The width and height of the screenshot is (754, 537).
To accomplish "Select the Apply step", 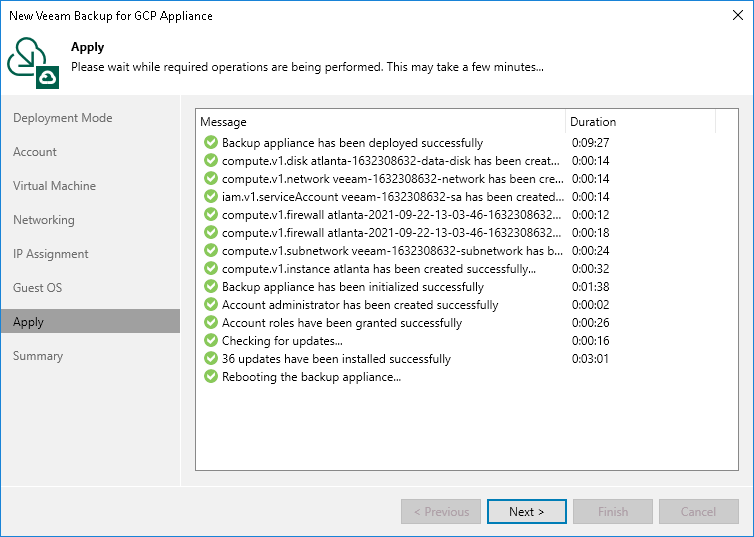I will pos(90,321).
